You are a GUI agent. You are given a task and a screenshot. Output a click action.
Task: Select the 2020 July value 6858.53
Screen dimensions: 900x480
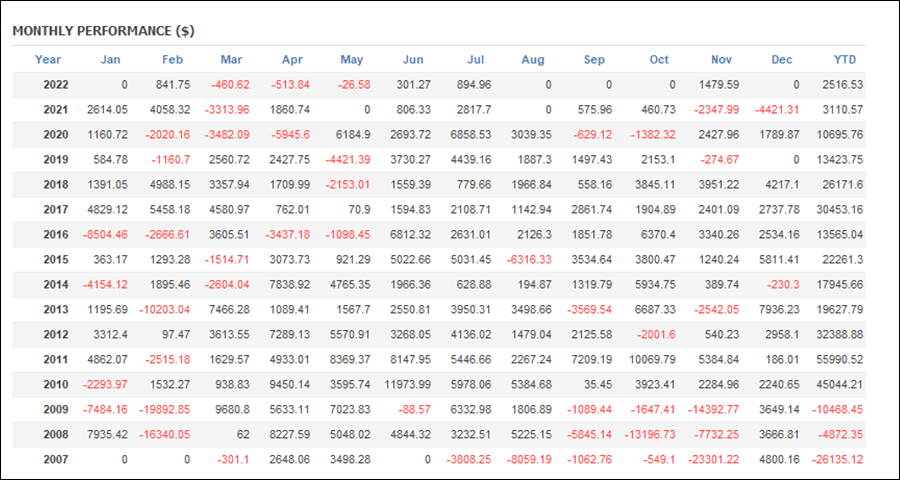[471, 135]
